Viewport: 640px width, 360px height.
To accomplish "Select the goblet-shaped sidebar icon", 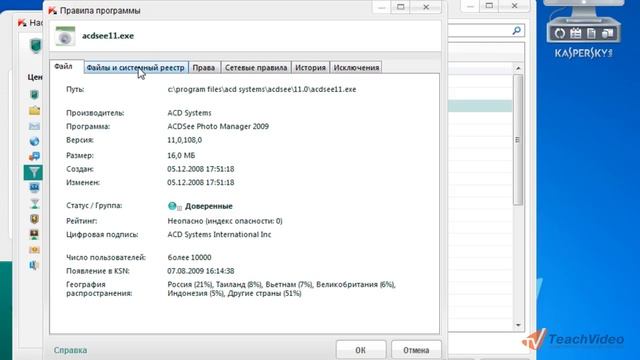I will click(34, 203).
